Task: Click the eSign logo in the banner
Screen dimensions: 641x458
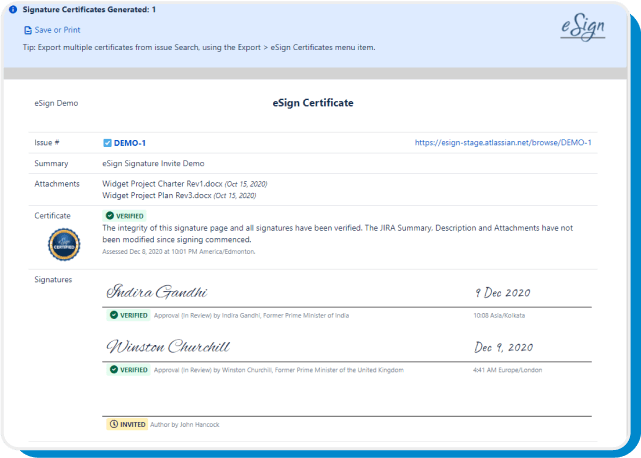Action: coord(583,28)
